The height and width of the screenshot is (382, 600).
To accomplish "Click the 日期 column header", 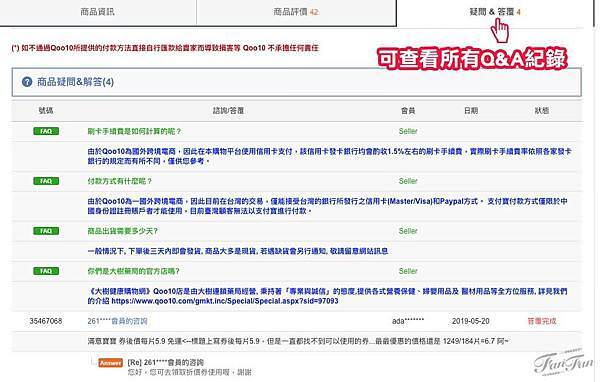I will 471,111.
